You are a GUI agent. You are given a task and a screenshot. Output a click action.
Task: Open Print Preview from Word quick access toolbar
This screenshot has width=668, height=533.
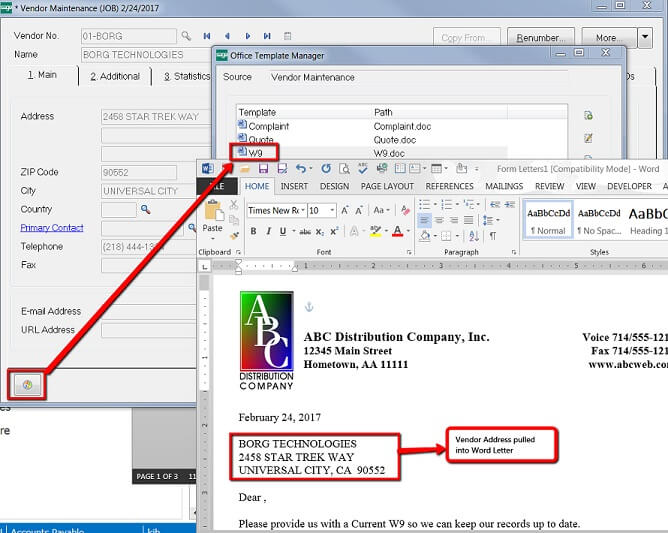(344, 169)
